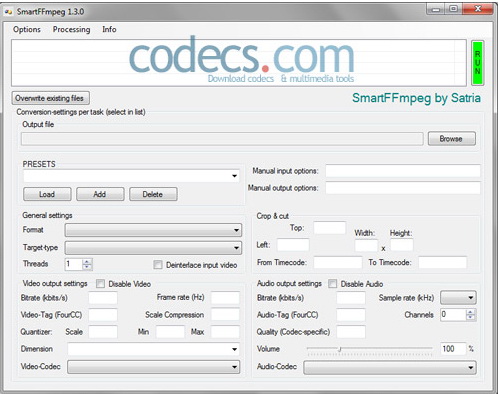Maximize the SmartFFmpeg window
The image size is (498, 394).
pyautogui.click(x=453, y=9)
